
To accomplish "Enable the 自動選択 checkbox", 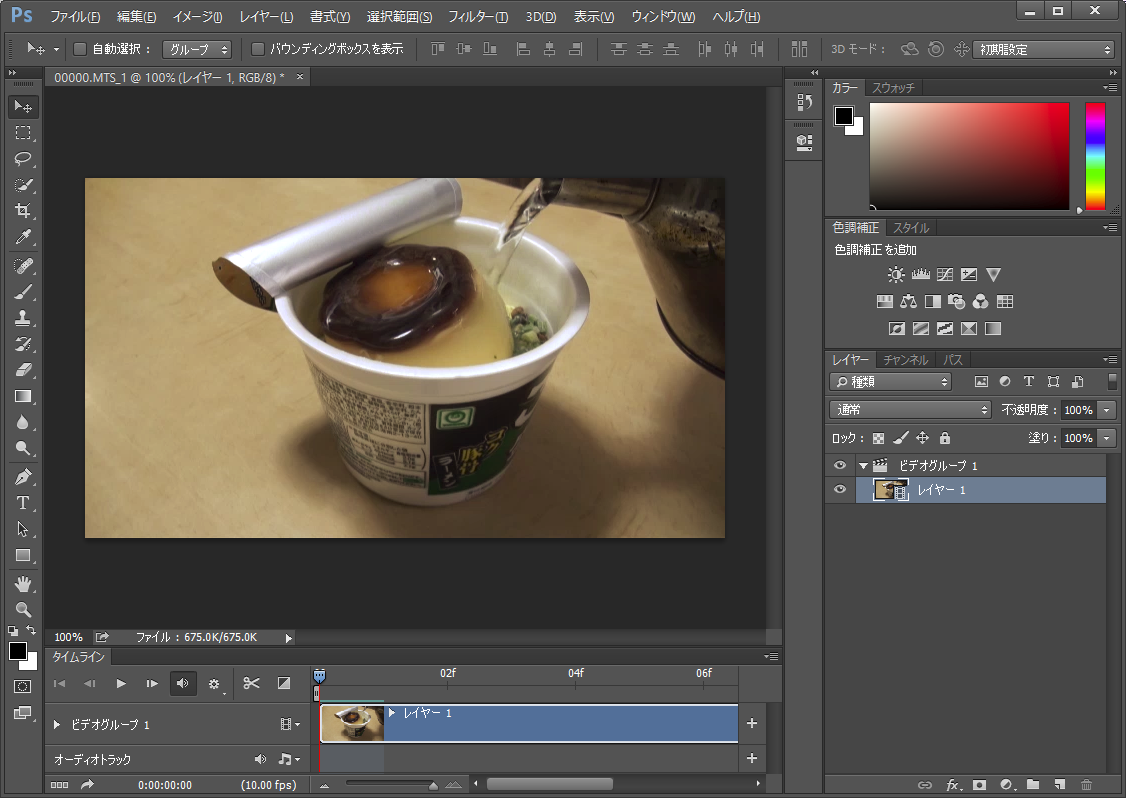I will coord(80,49).
